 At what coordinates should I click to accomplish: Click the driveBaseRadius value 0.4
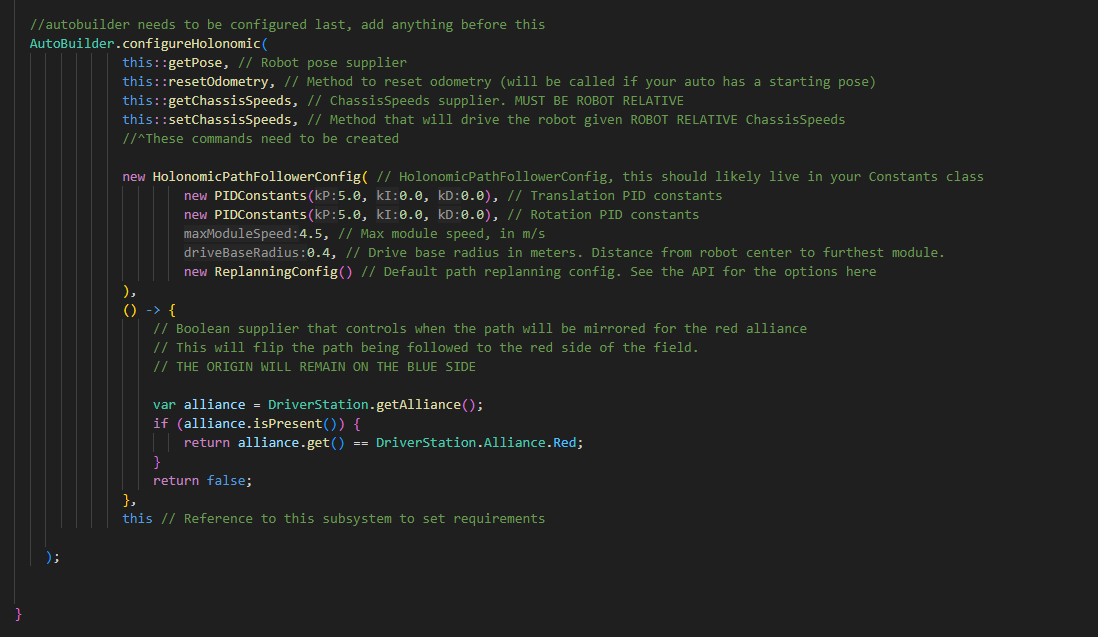318,252
